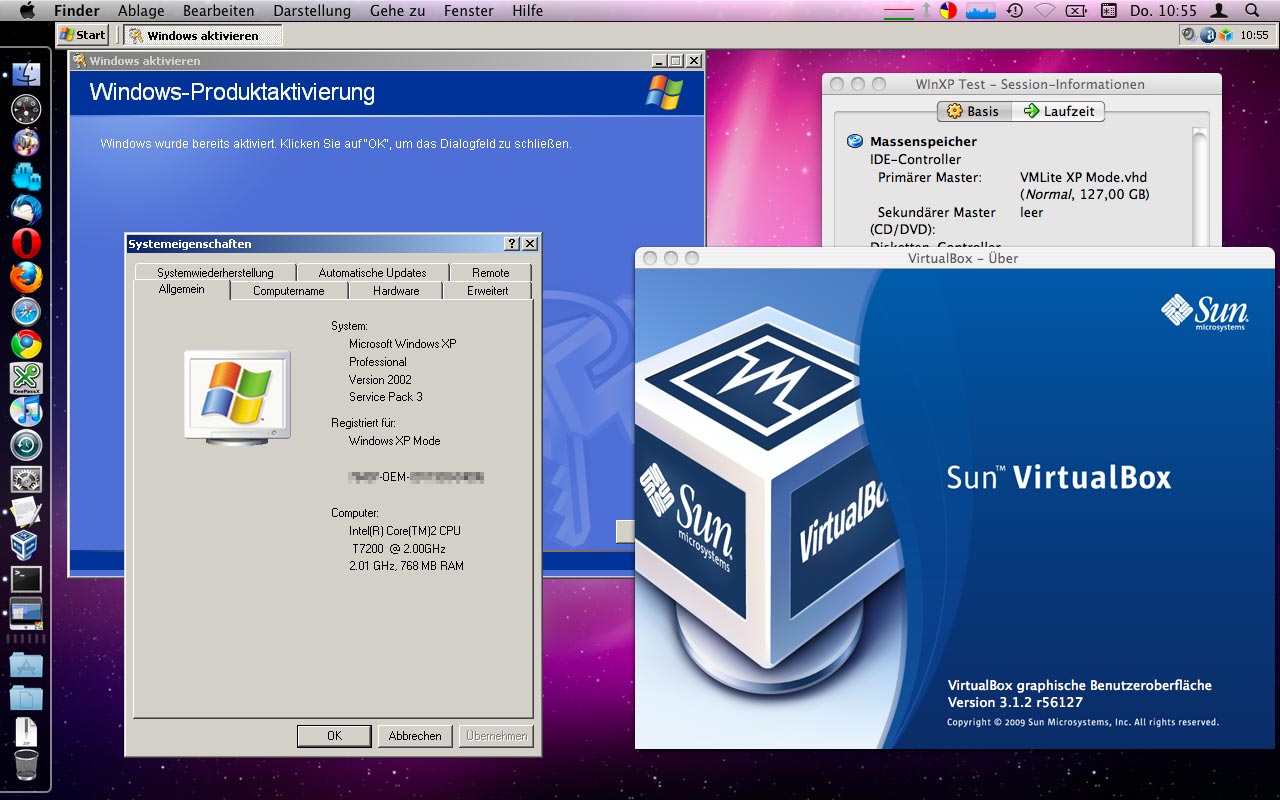
Task: Launch Google Chrome from Dock
Action: pyautogui.click(x=26, y=344)
